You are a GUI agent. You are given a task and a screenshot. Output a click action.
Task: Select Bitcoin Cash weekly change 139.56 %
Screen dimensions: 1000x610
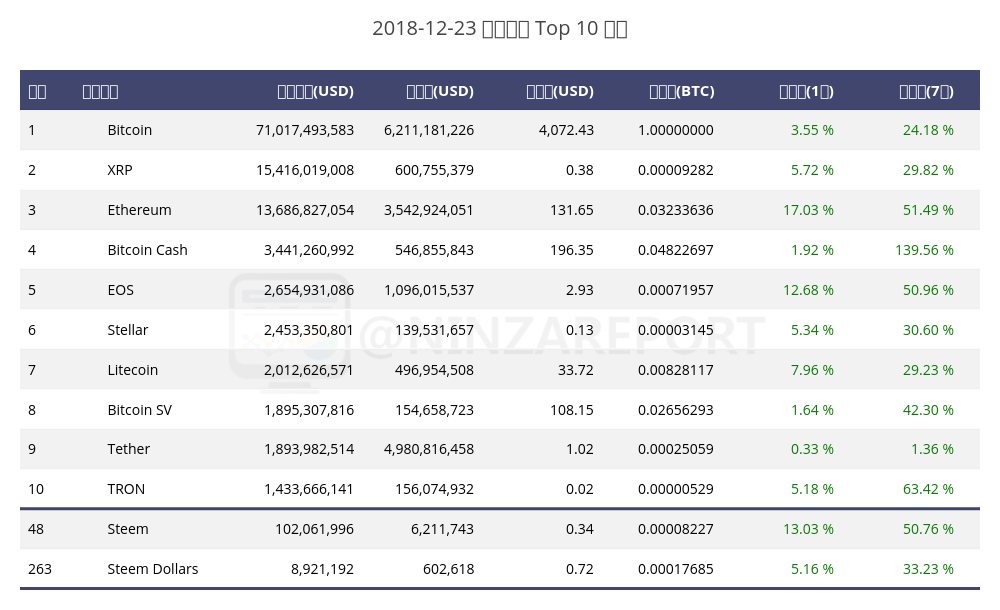point(924,250)
